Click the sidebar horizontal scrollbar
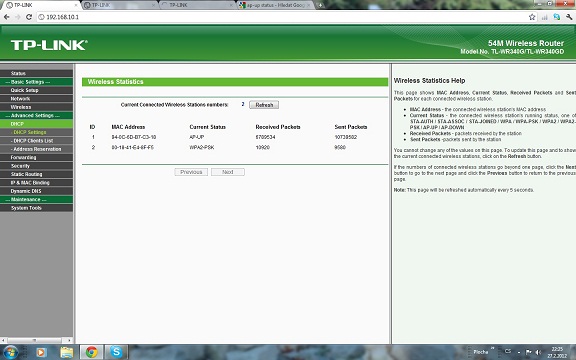576x360 pixels. [36, 340]
